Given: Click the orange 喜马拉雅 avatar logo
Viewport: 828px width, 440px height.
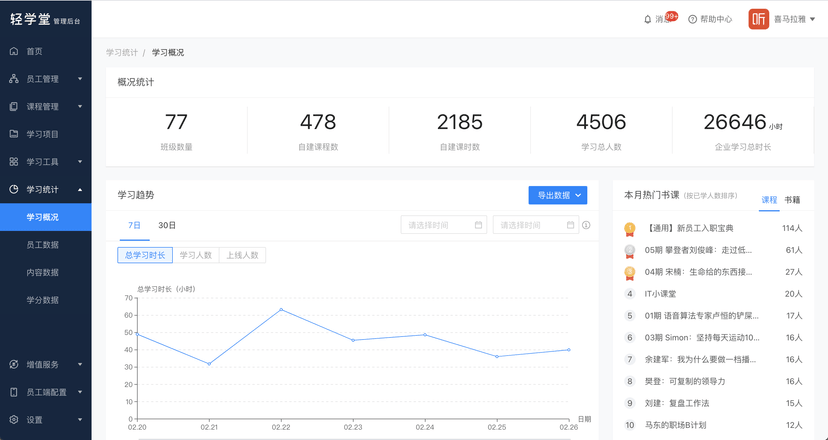Looking at the screenshot, I should [758, 19].
